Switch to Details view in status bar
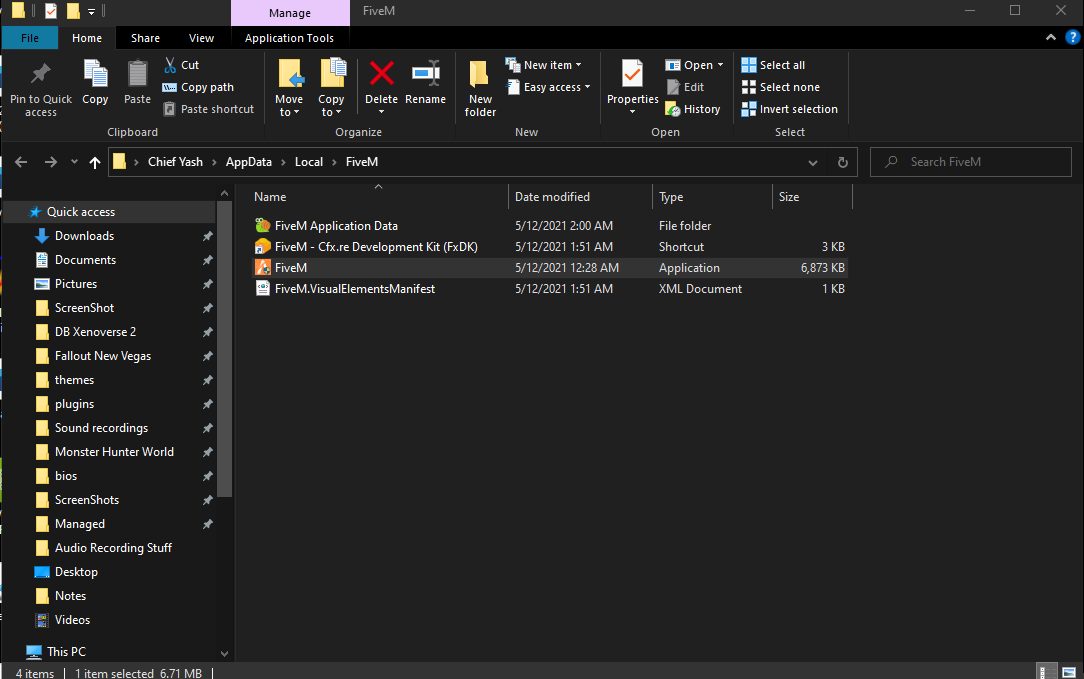Viewport: 1084px width, 679px height. click(1047, 672)
